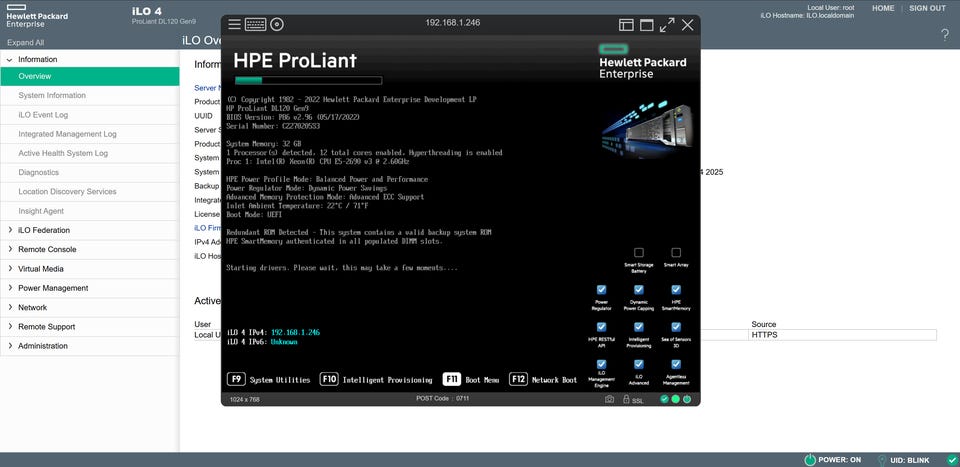Toggle the iLO Advanced checkbox
Screen dimensions: 960x467
[x=639, y=364]
